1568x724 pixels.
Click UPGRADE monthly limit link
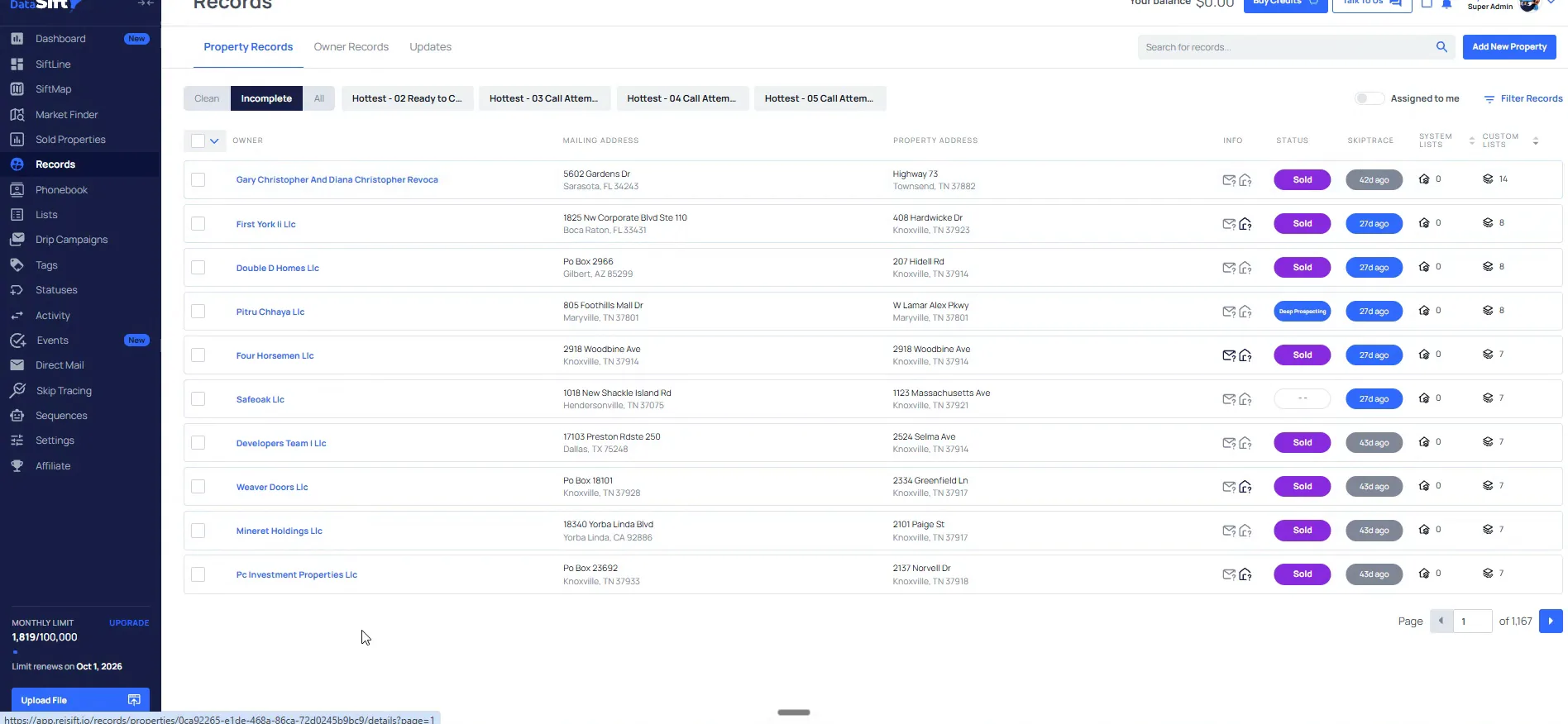click(129, 623)
